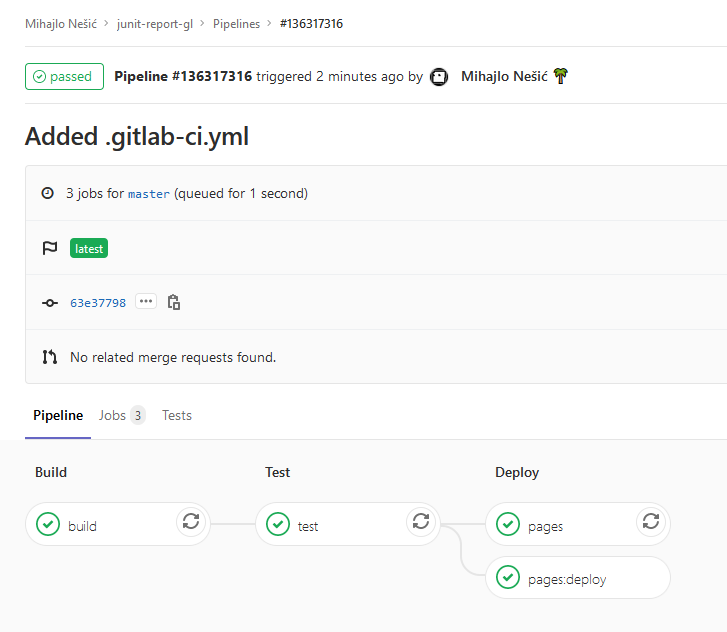Click the passed status badge
The image size is (727, 632).
point(64,77)
